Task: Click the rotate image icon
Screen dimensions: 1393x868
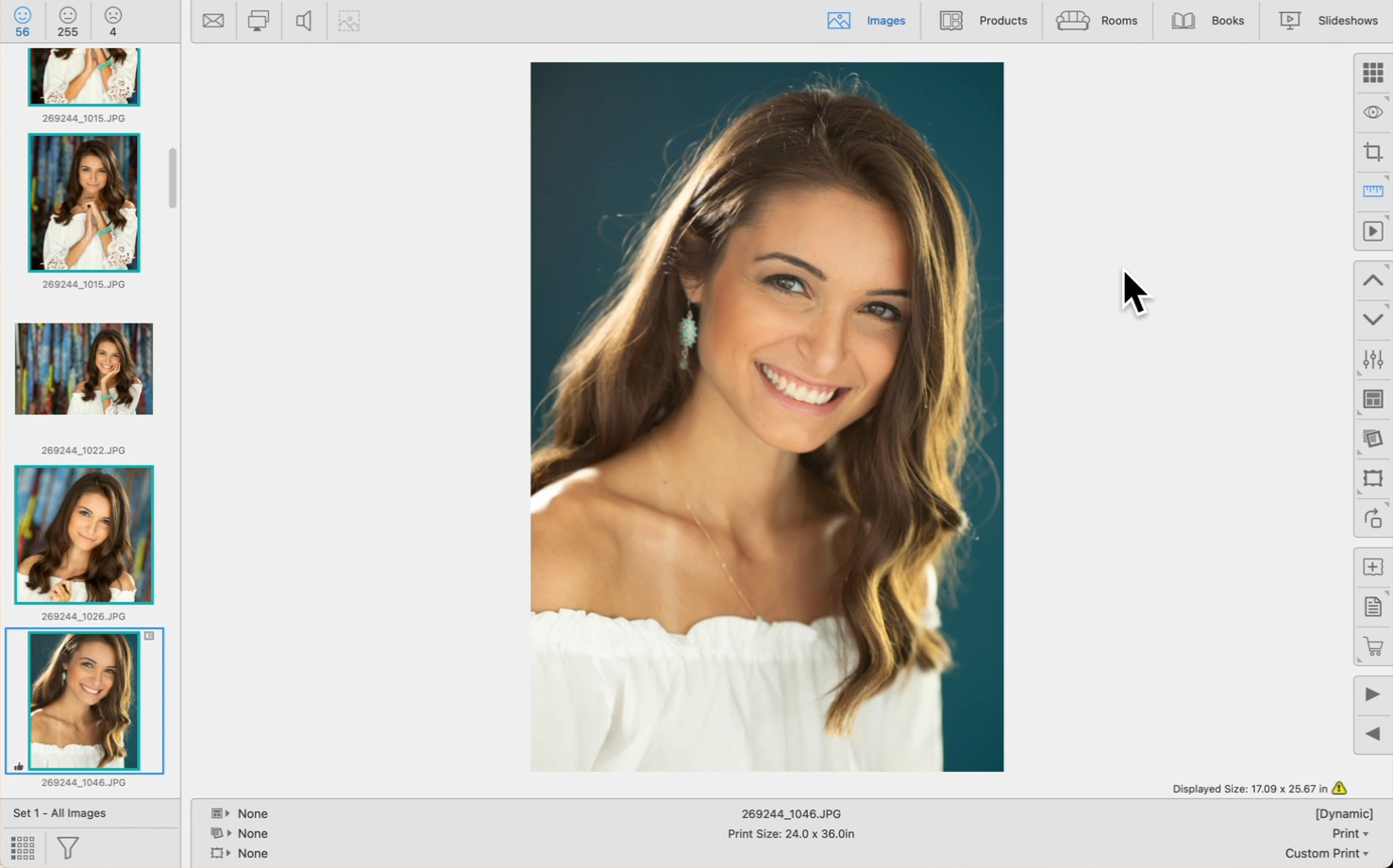Action: point(1372,519)
